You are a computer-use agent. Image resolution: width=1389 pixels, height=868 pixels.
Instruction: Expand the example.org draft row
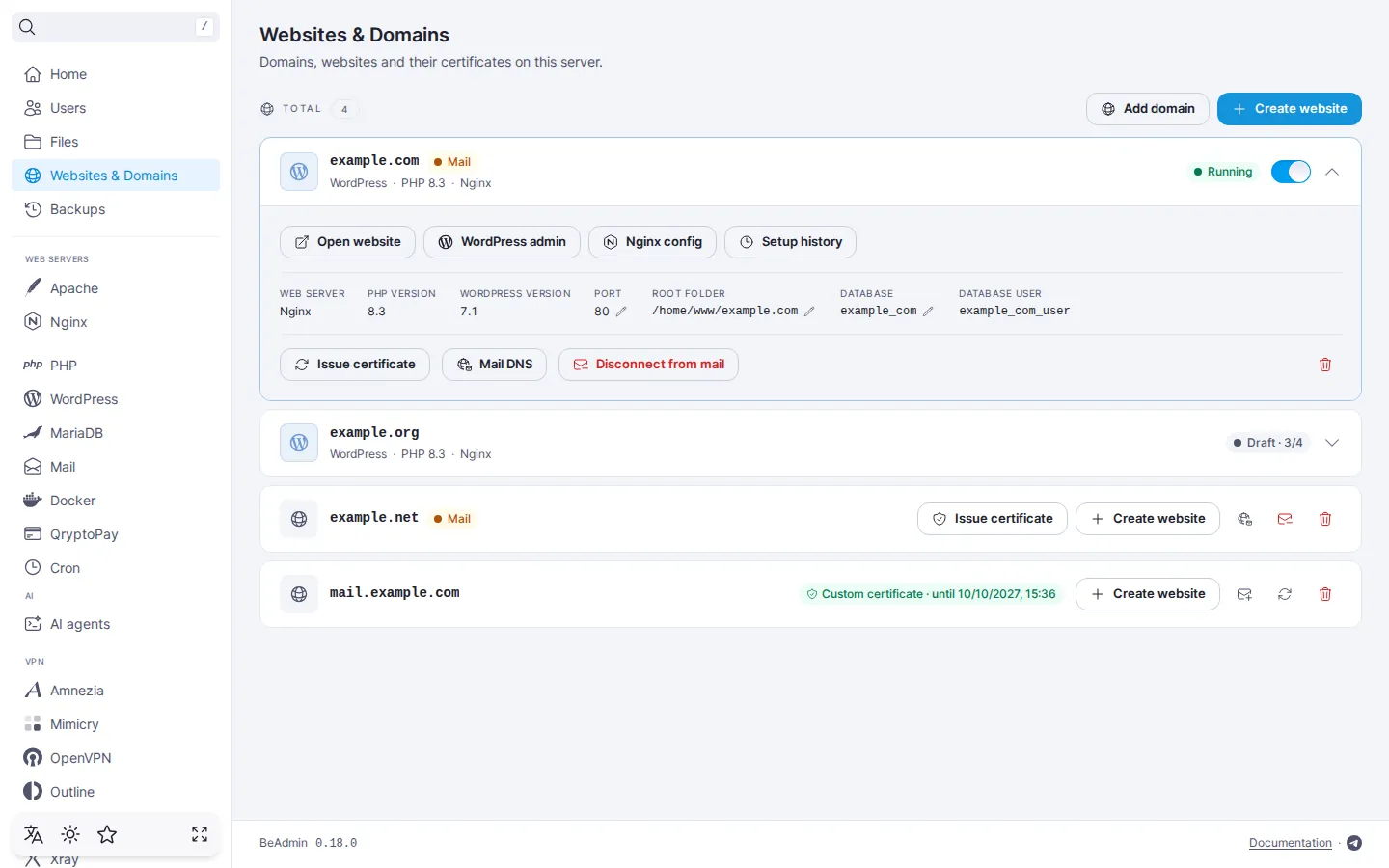click(1332, 443)
